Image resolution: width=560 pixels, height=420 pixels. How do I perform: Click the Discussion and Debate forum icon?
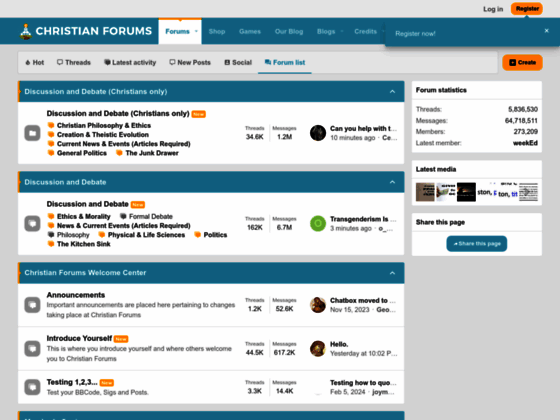point(32,224)
